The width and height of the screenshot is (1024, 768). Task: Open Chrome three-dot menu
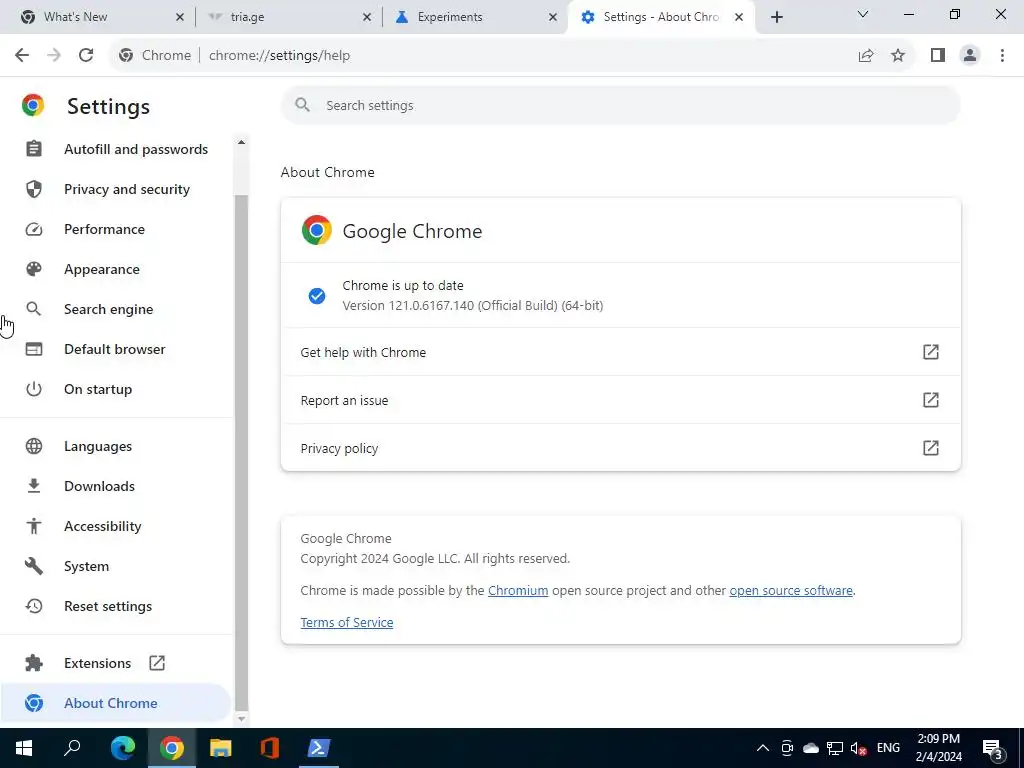point(1002,56)
